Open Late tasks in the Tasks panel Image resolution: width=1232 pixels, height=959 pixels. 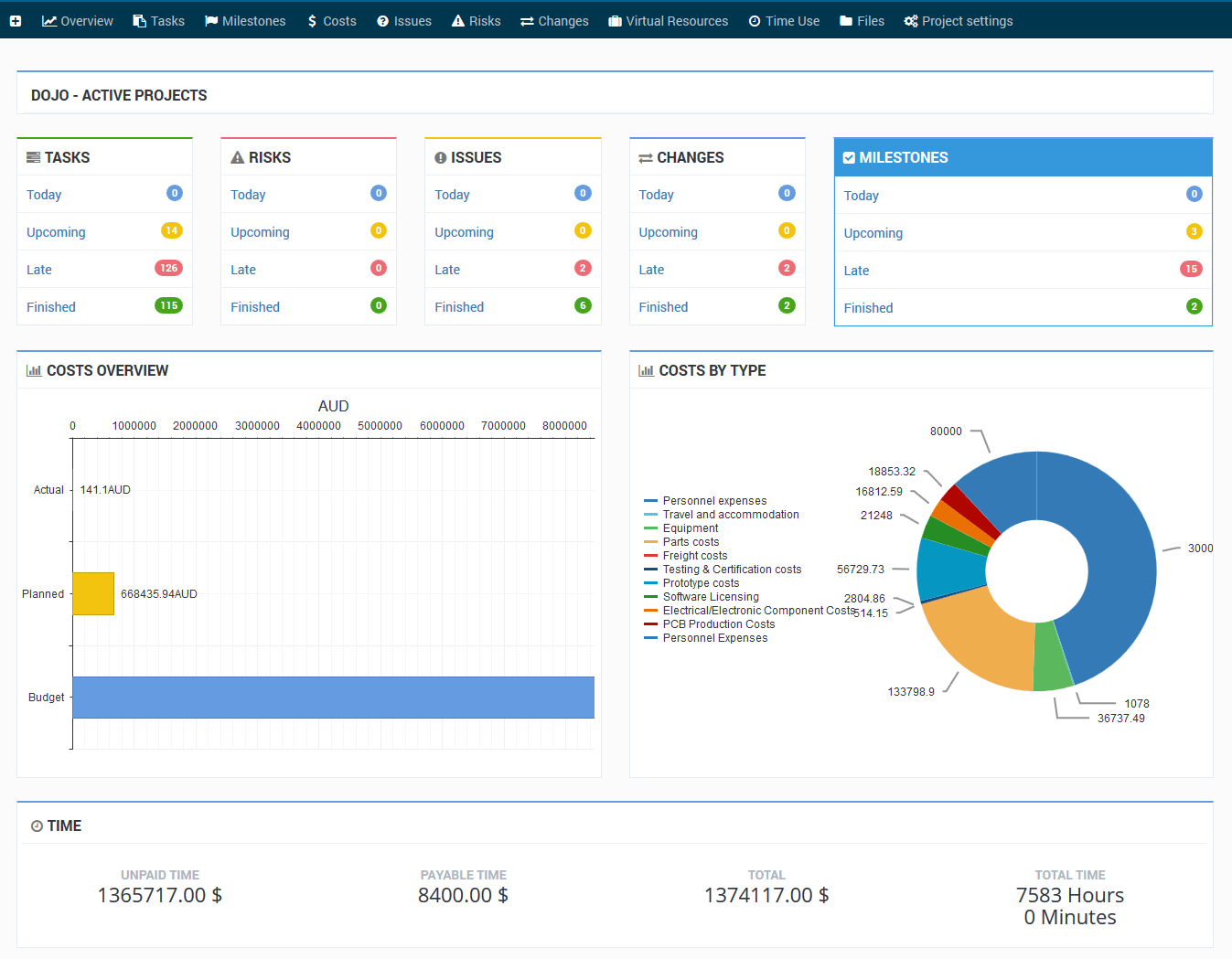(x=38, y=269)
